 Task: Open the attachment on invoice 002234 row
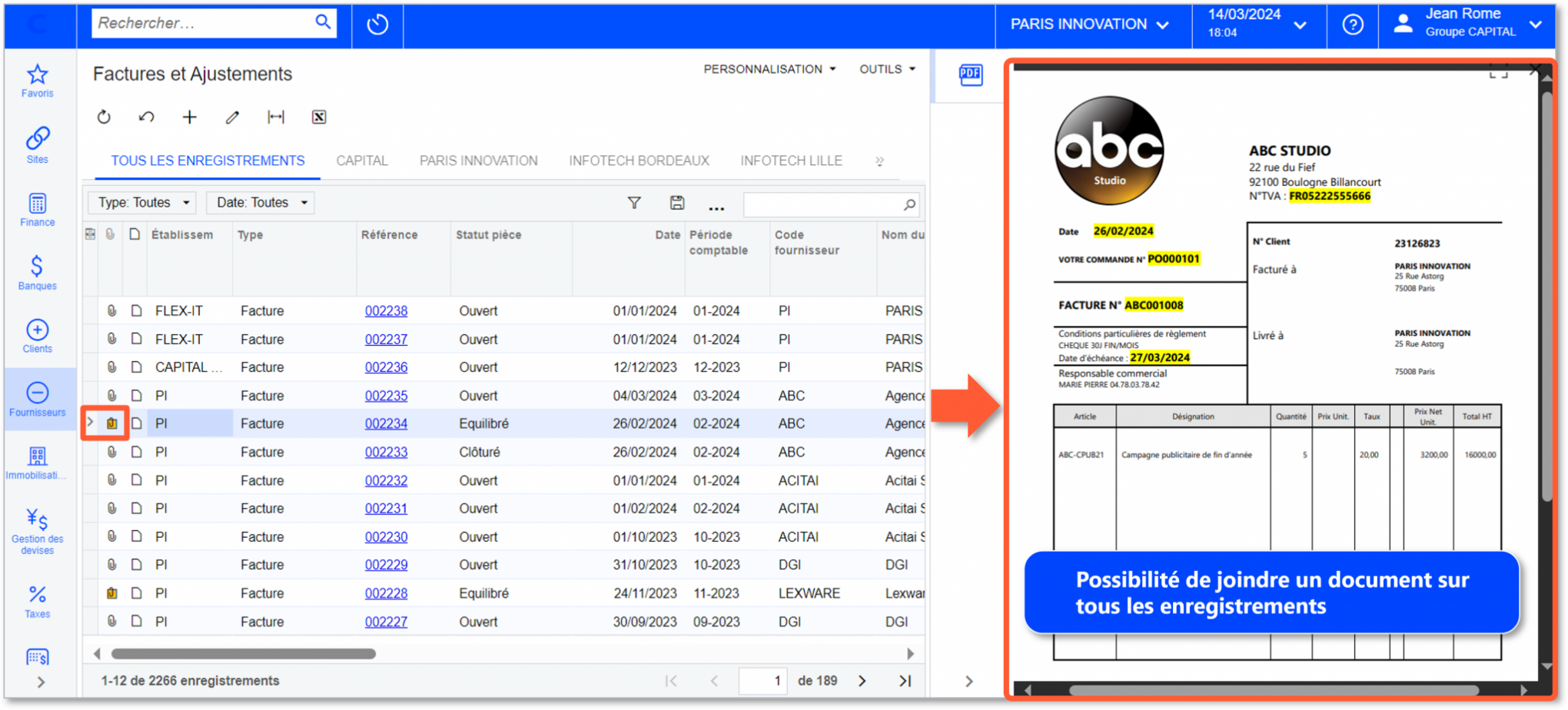112,423
